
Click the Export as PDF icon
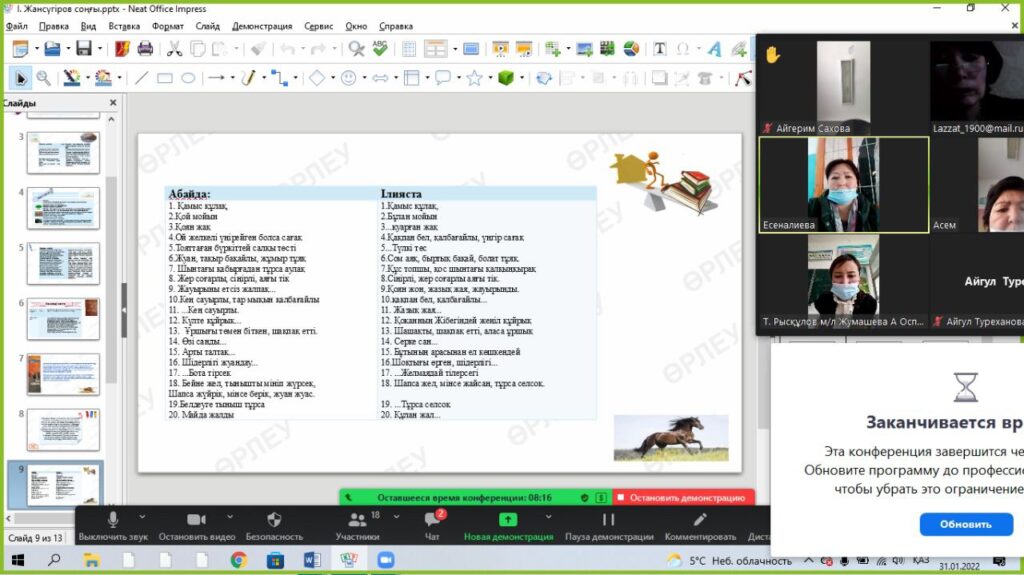click(122, 48)
